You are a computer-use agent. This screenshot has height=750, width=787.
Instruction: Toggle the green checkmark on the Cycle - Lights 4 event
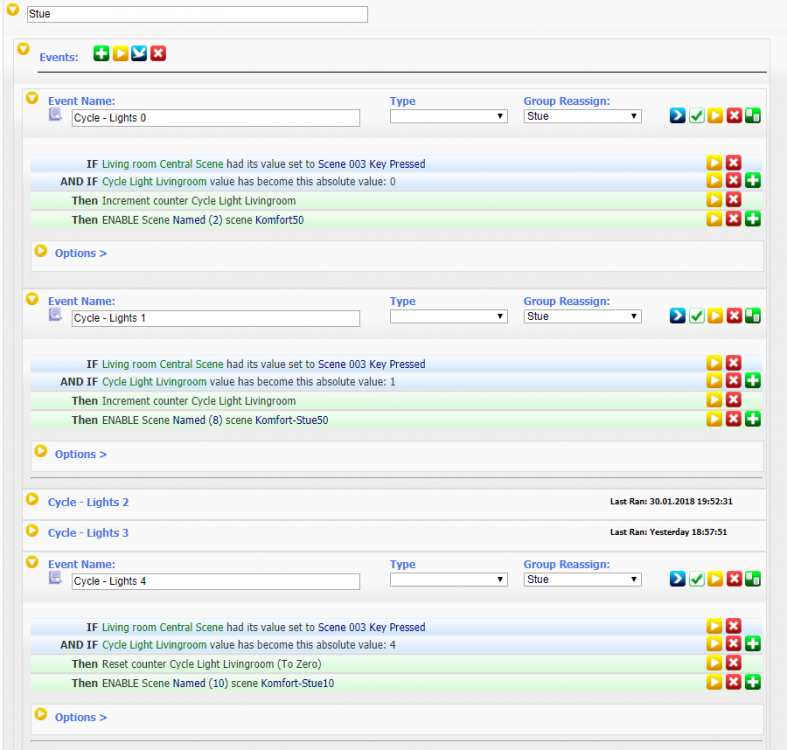[x=696, y=579]
